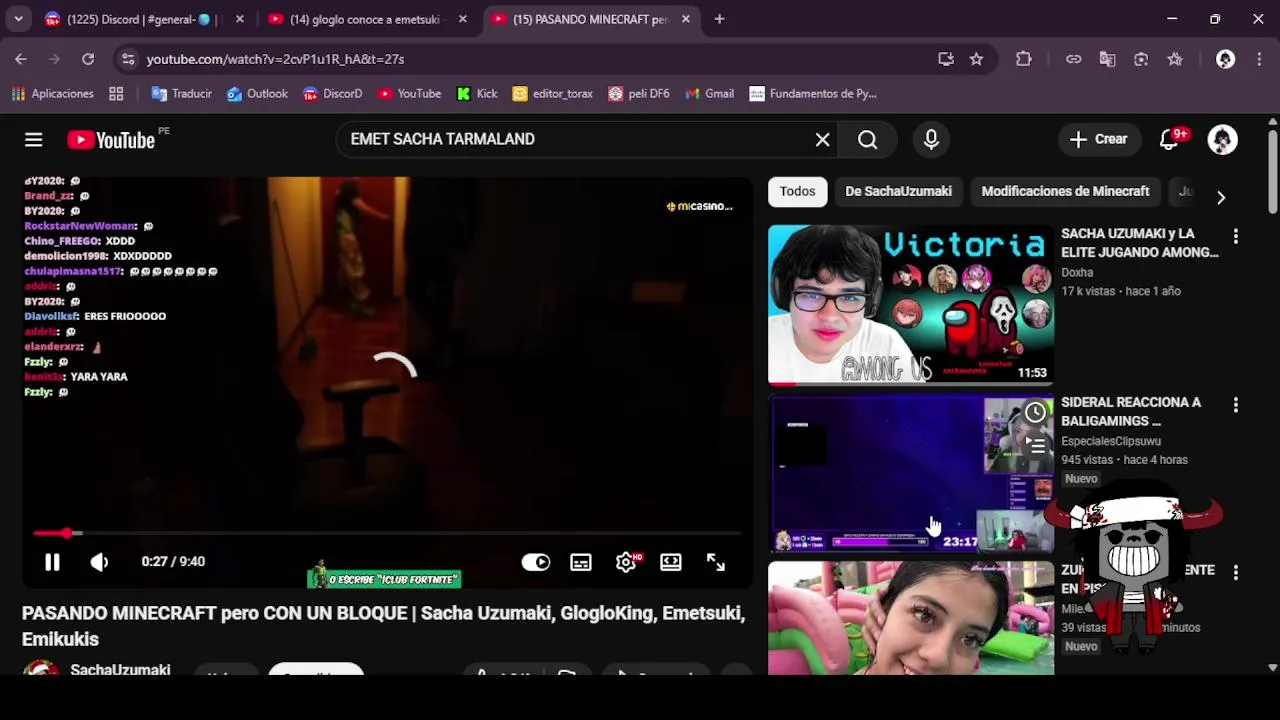1280x720 pixels.
Task: Open the Aplicaciones bookmark
Action: click(52, 94)
